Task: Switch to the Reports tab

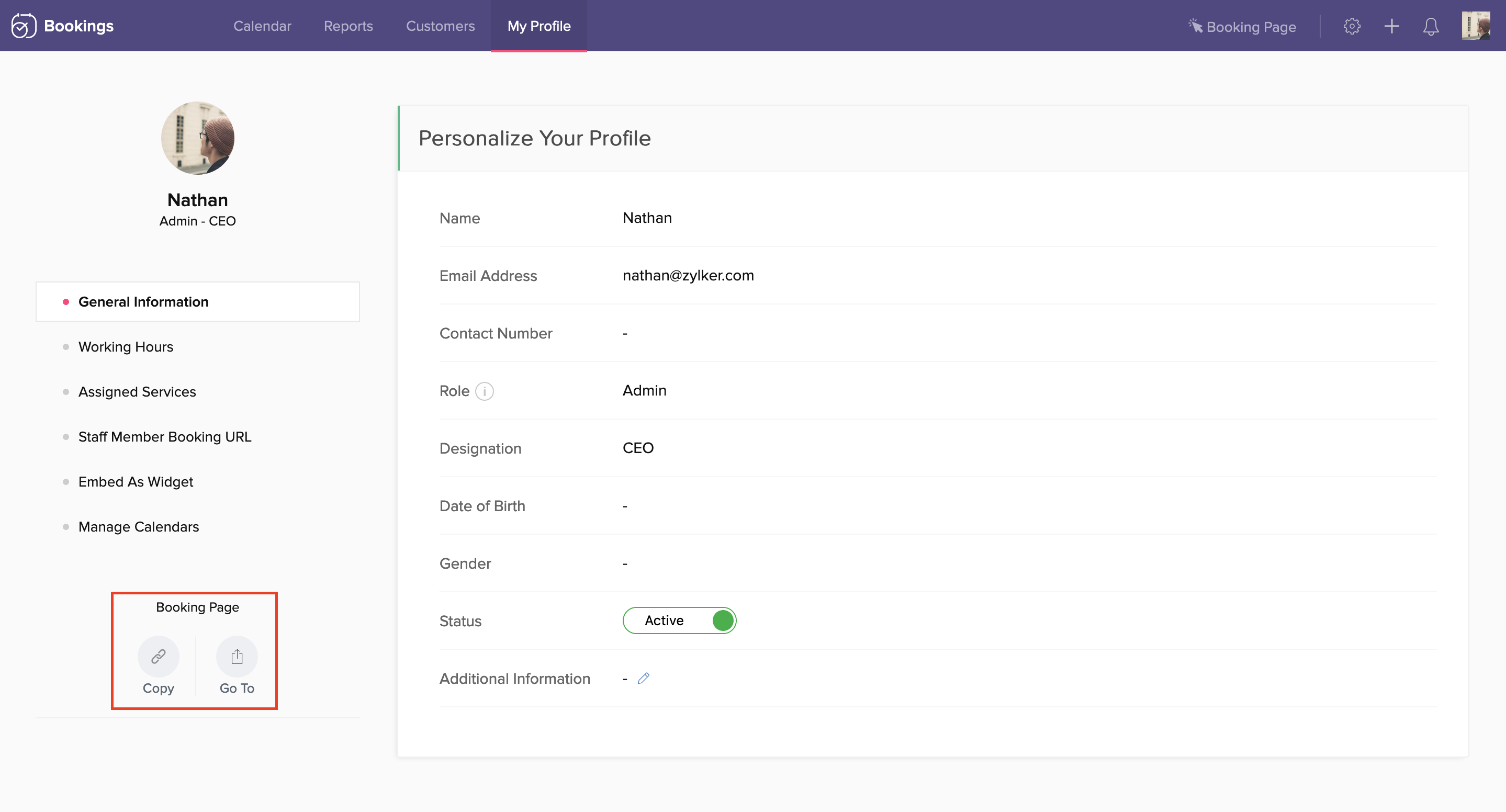Action: click(348, 26)
